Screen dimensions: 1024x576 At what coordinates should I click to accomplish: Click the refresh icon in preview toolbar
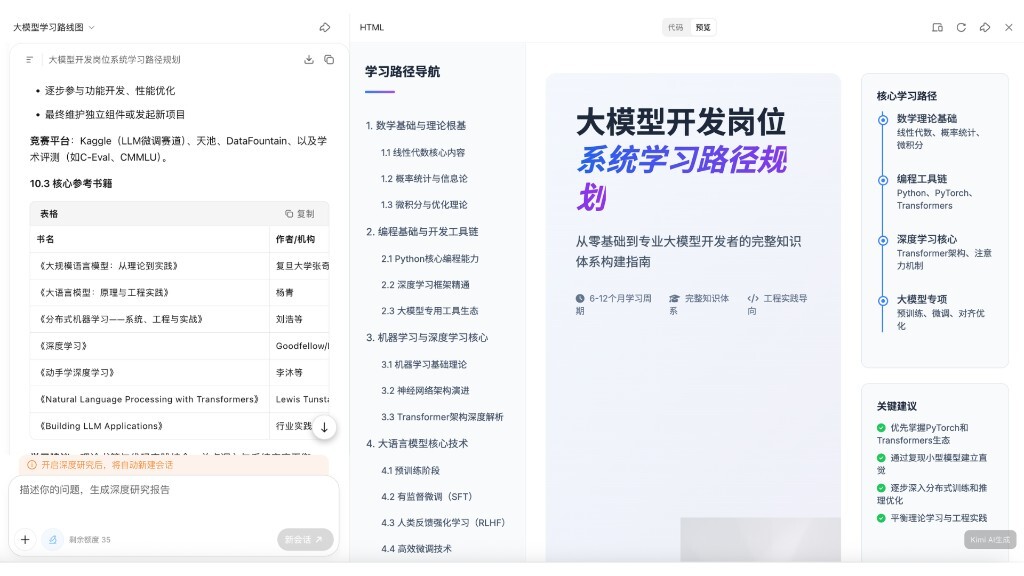(961, 28)
